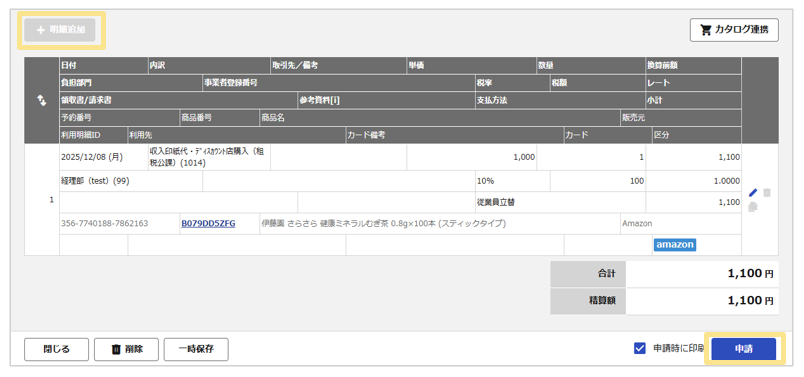804x377 pixels.
Task: Click the 利用明細ID header cell
Action: pyautogui.click(x=93, y=135)
